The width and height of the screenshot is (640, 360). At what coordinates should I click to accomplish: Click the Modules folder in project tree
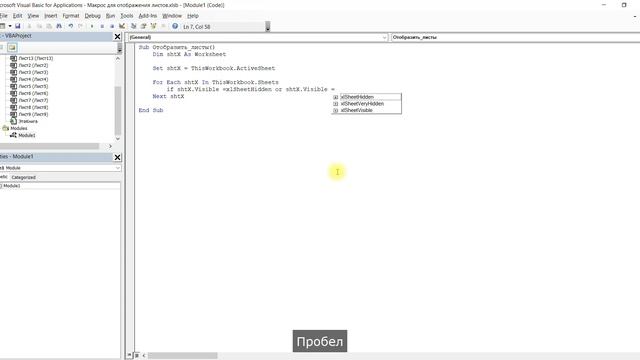click(x=18, y=128)
